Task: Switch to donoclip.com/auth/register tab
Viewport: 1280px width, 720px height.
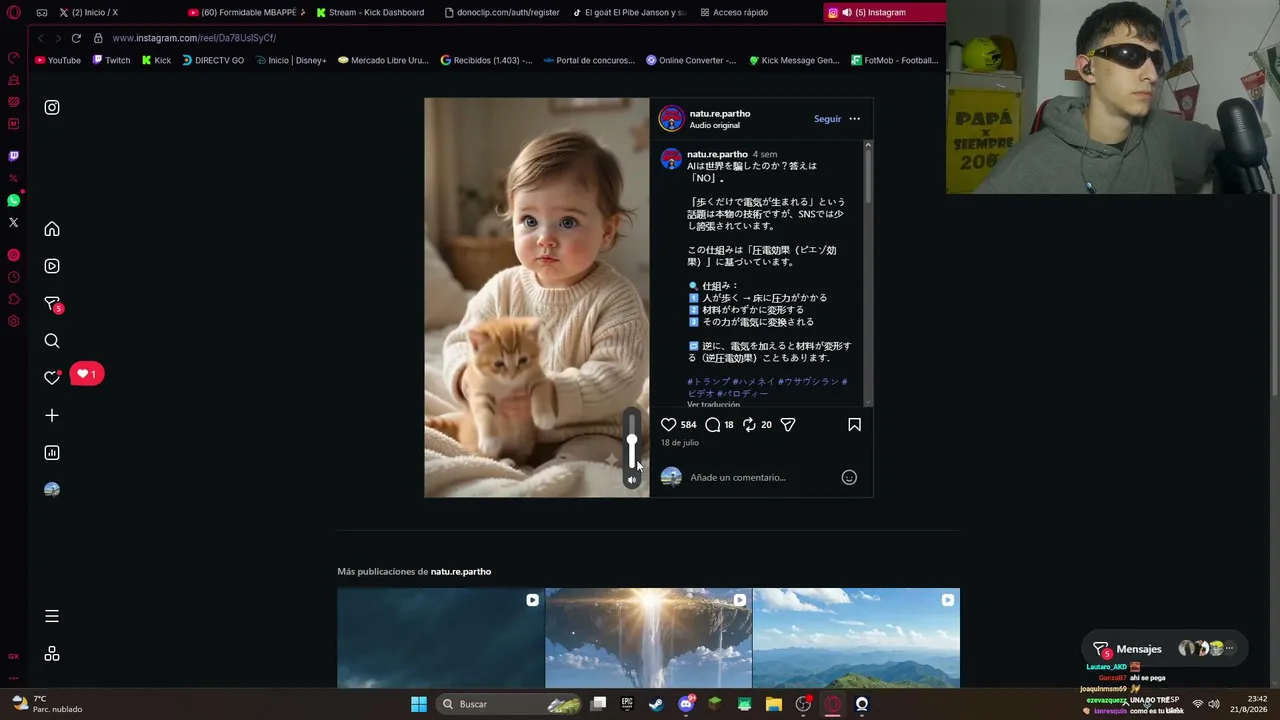Action: point(501,13)
